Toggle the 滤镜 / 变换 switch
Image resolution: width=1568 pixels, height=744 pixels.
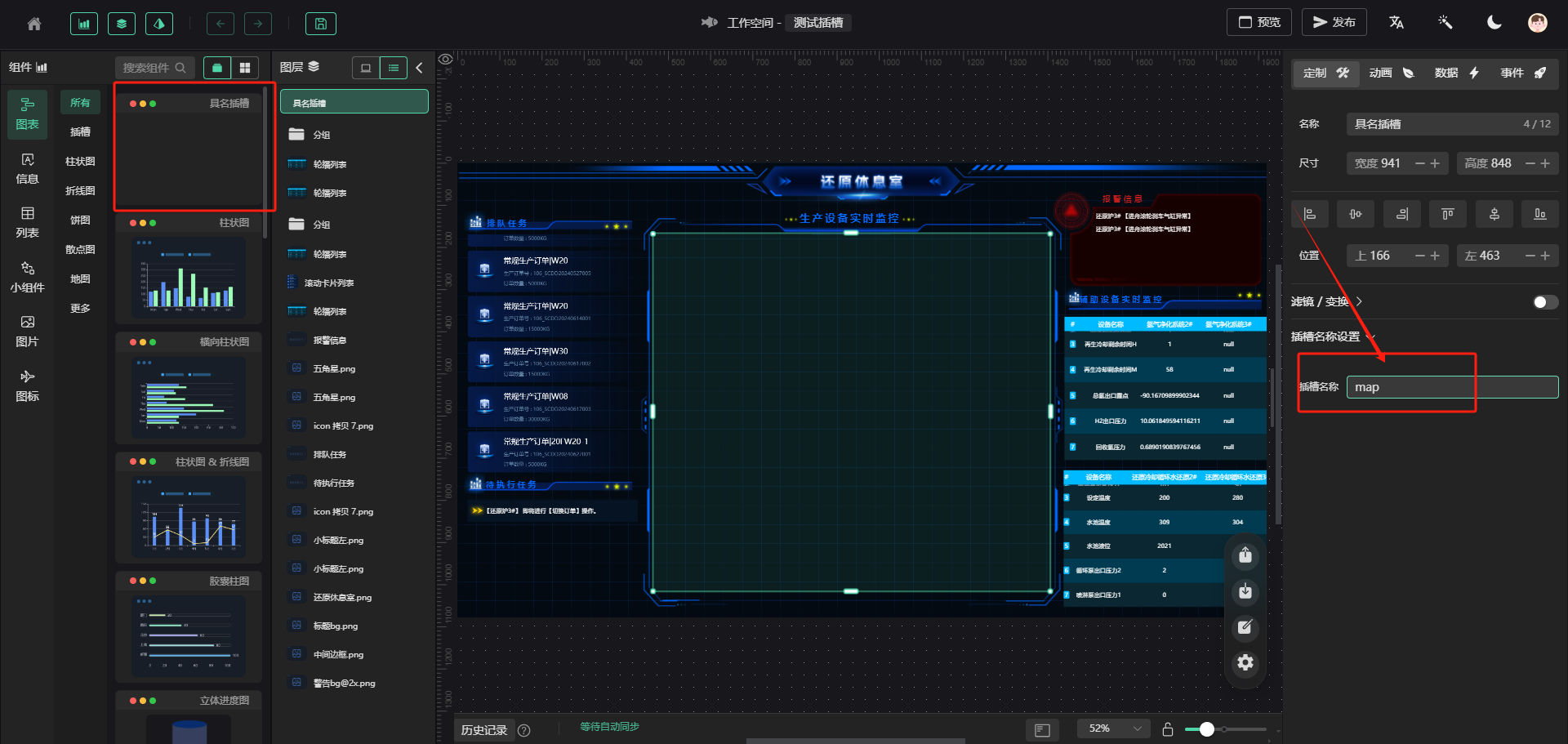[1544, 302]
